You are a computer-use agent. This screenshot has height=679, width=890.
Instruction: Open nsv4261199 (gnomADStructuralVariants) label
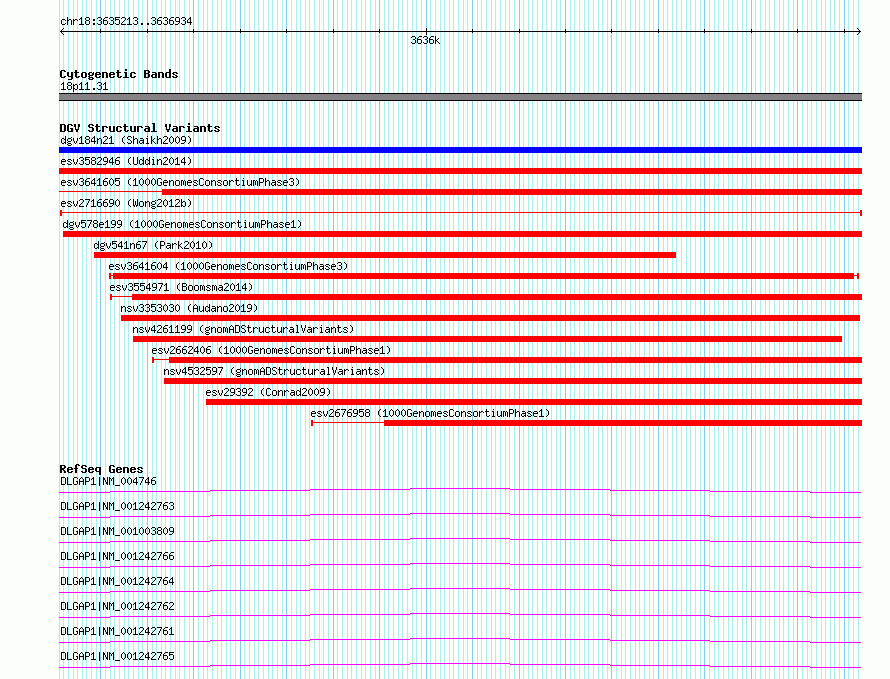point(243,329)
